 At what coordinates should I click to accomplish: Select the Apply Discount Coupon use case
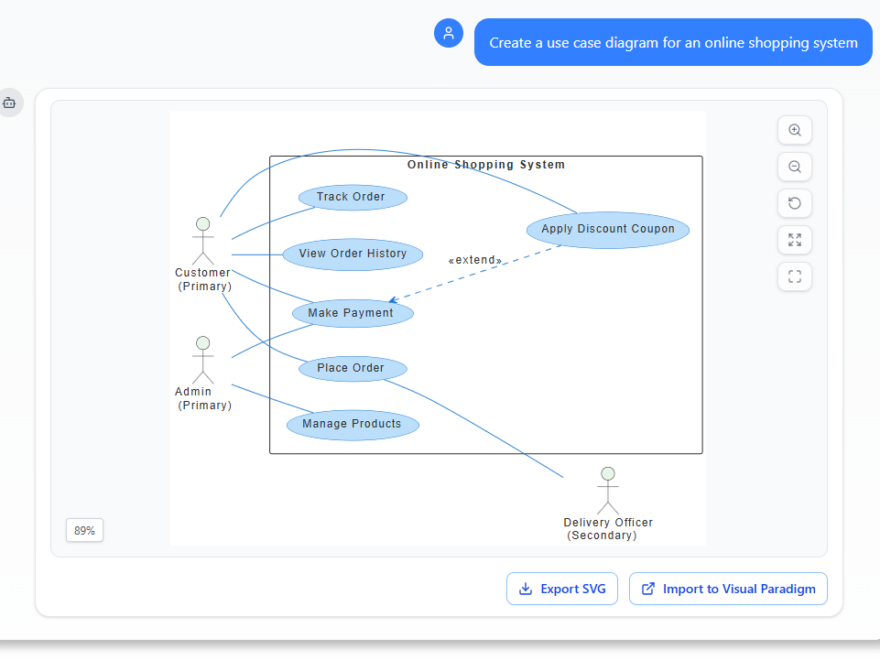(607, 229)
